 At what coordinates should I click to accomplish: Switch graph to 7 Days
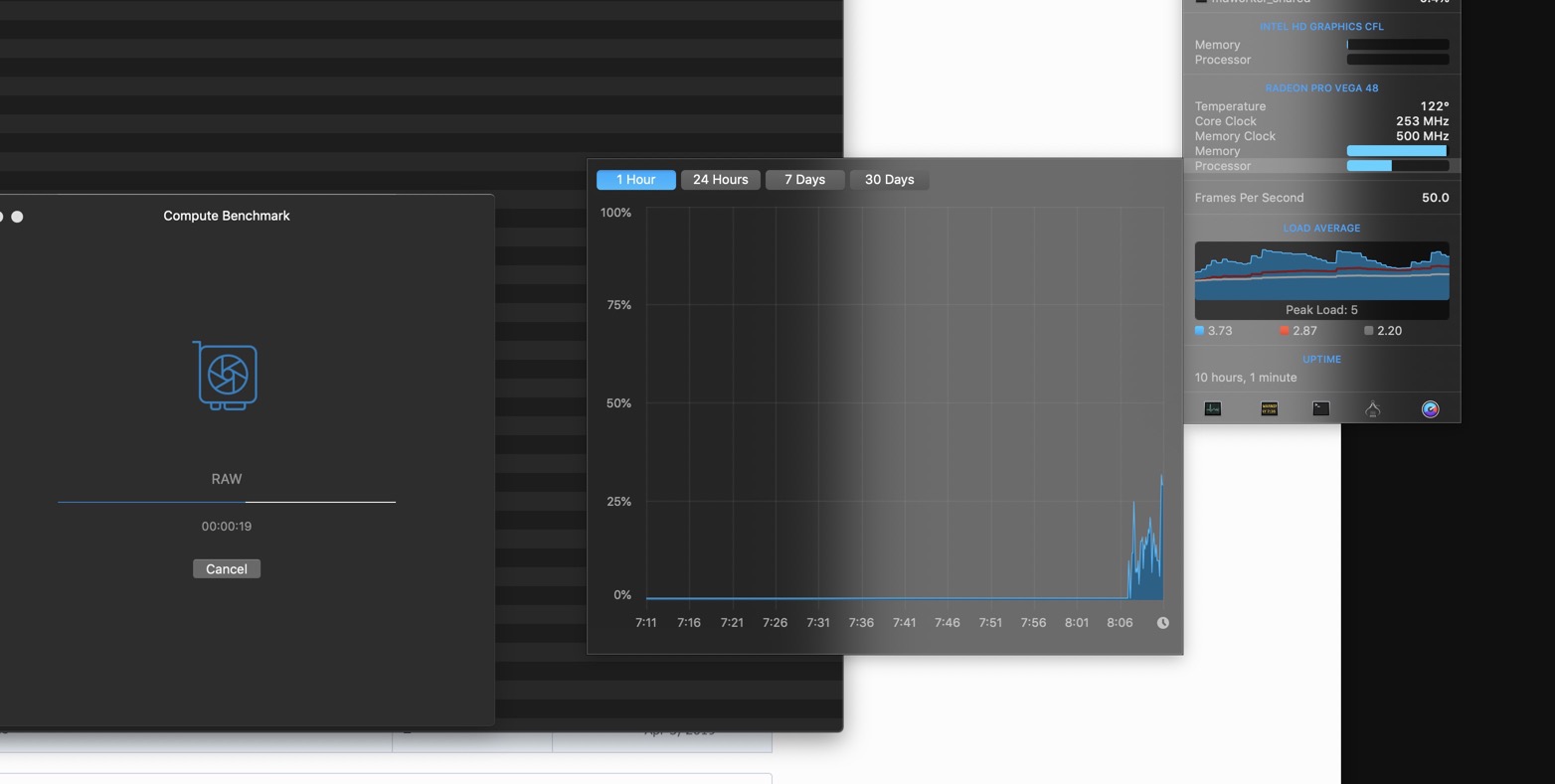point(804,180)
